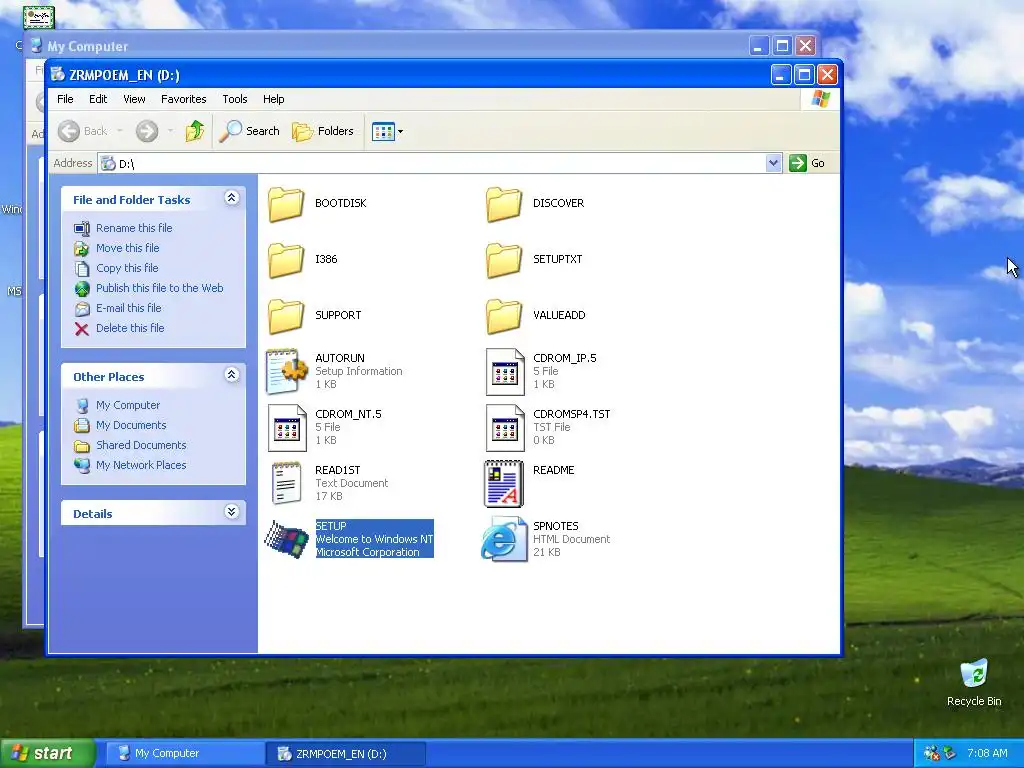Viewport: 1024px width, 768px height.
Task: Click Copy this file
Action: (127, 268)
